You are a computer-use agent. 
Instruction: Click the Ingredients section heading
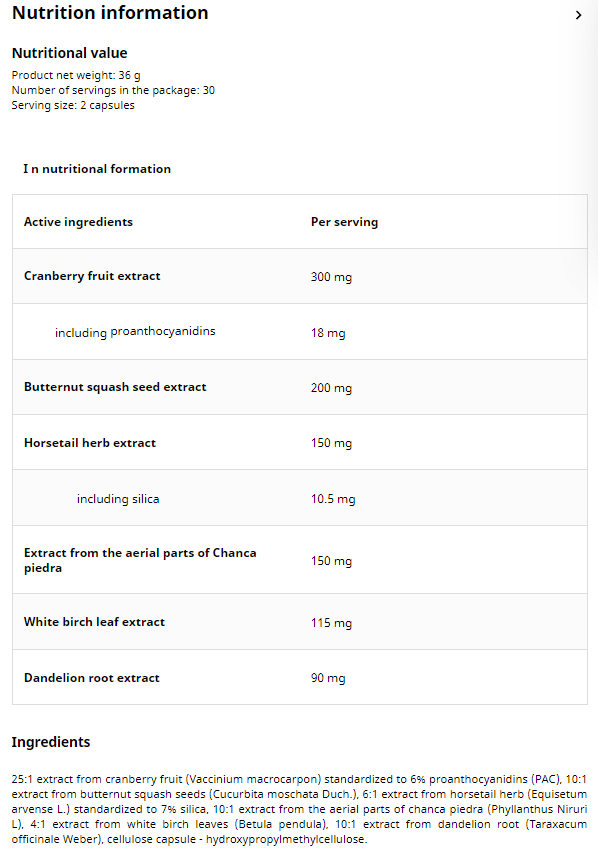click(50, 741)
